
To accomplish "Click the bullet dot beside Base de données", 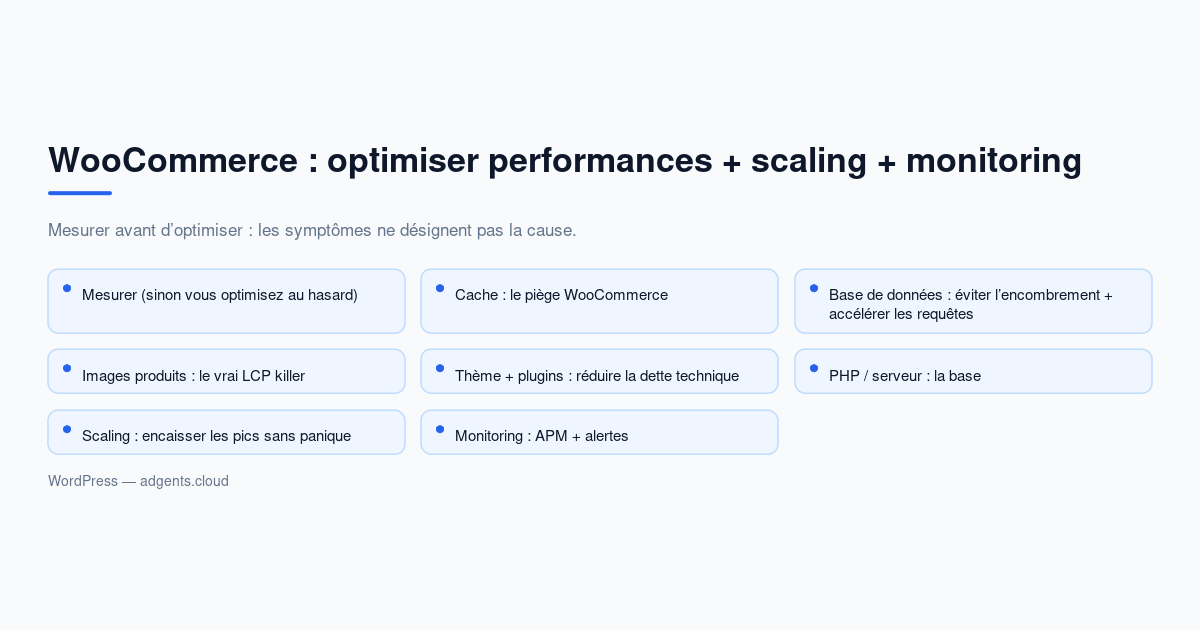I will [x=814, y=288].
